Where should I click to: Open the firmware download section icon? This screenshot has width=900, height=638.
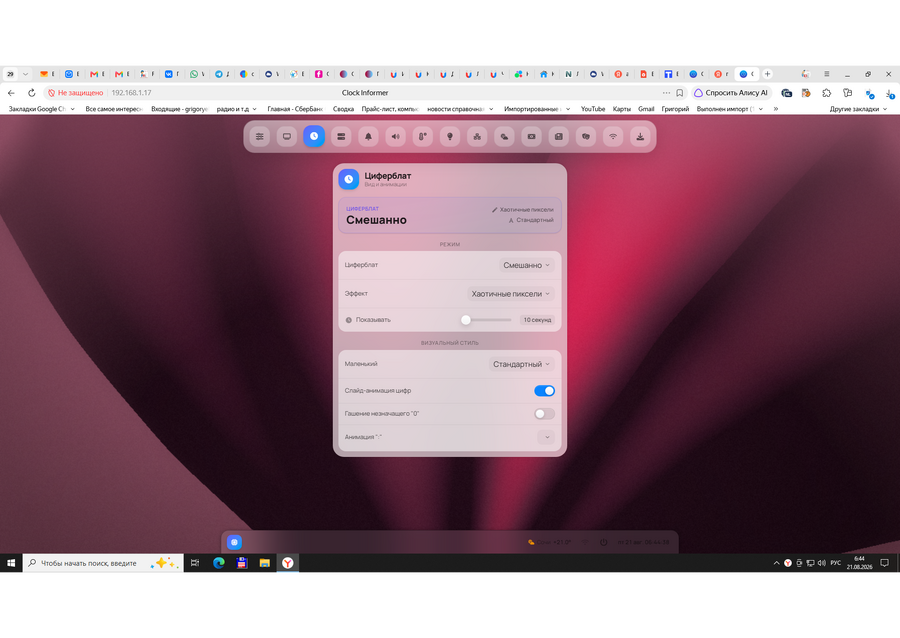pos(640,137)
